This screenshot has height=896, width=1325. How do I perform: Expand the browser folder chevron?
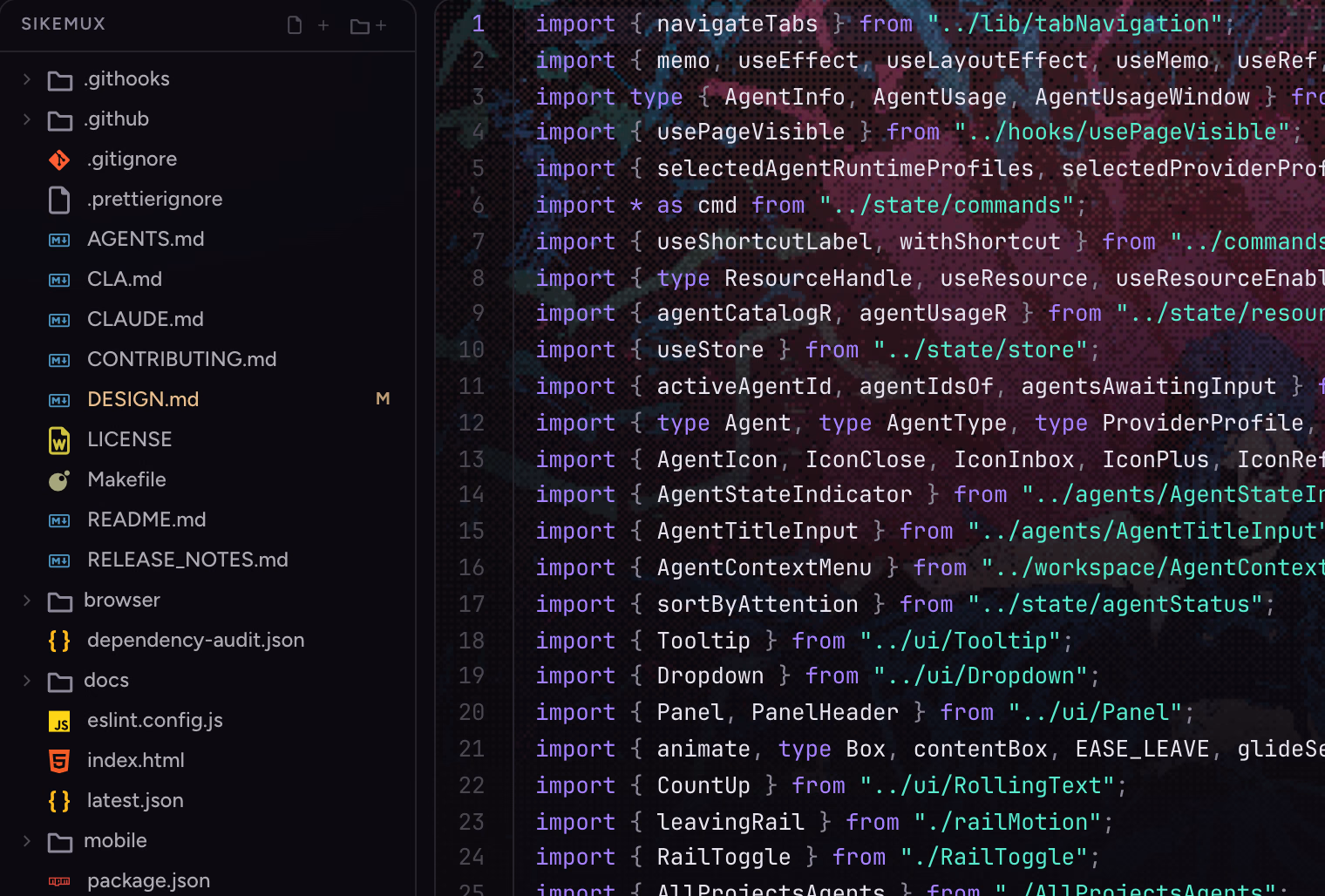point(27,601)
